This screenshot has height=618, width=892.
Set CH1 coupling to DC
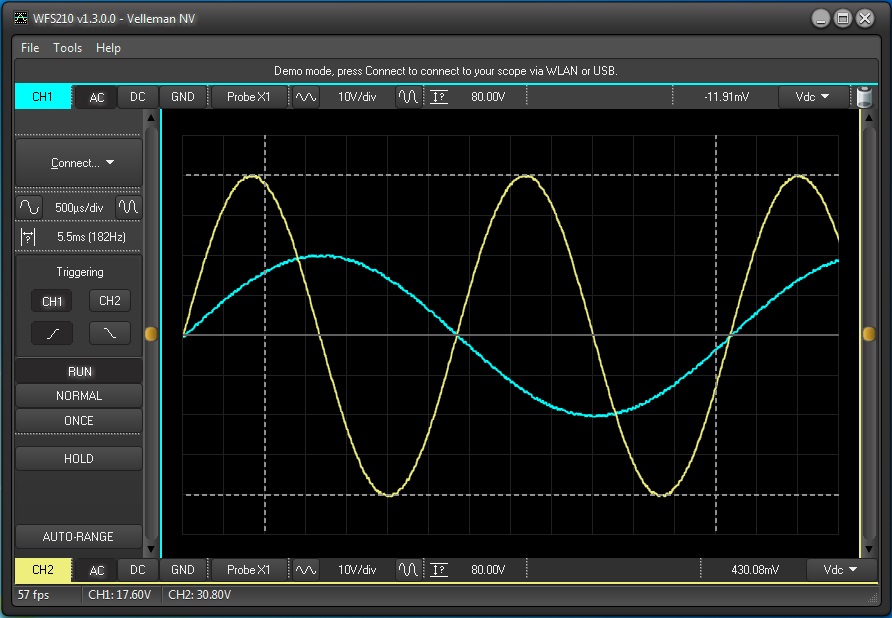138,97
